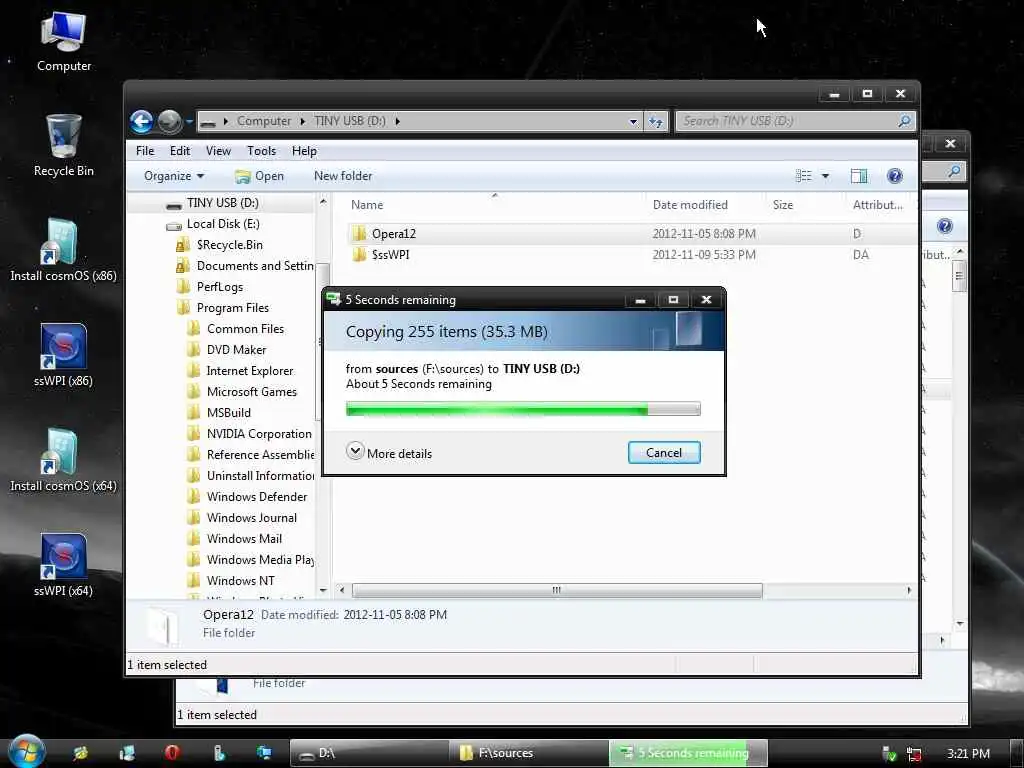Open the view options dropdown arrow

(825, 176)
